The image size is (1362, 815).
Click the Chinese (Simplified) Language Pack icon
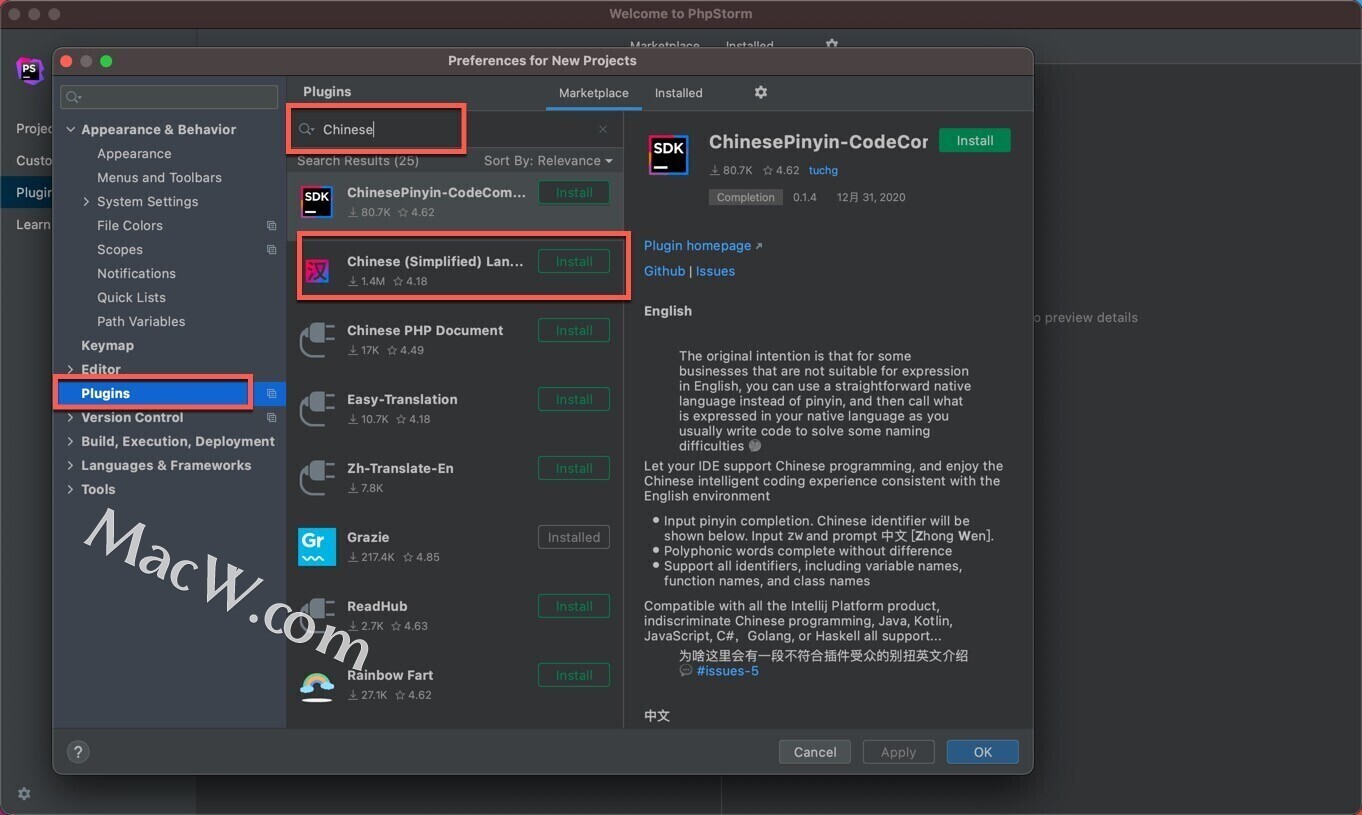(316, 270)
